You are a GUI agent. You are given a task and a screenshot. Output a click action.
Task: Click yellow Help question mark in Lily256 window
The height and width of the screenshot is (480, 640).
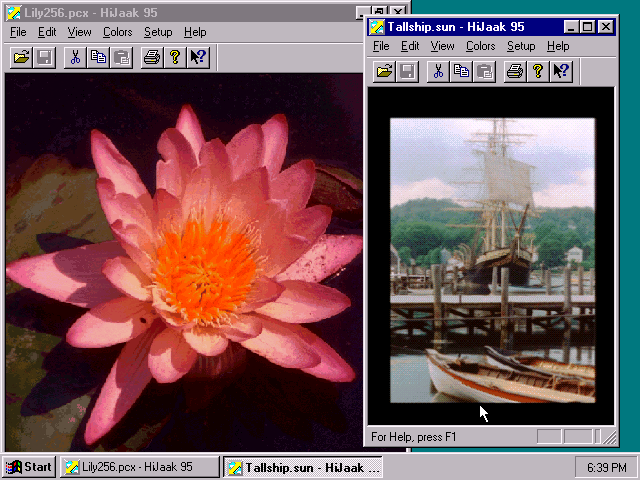click(175, 57)
